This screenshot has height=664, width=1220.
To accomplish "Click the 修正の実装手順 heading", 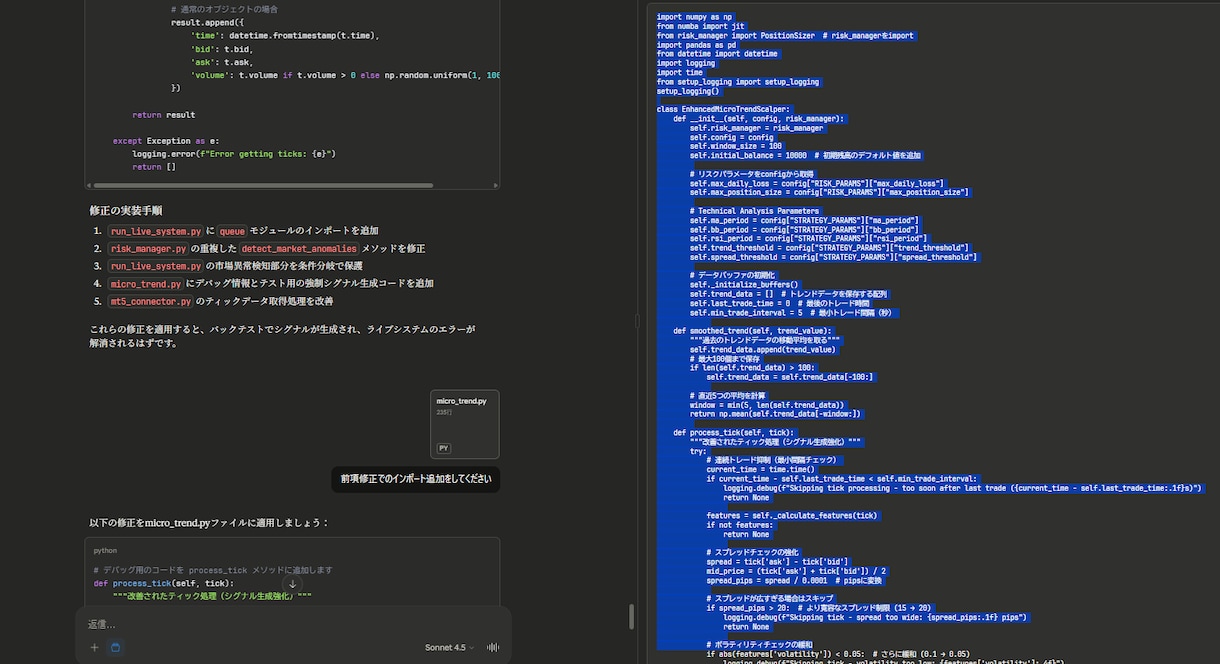I will tap(126, 211).
